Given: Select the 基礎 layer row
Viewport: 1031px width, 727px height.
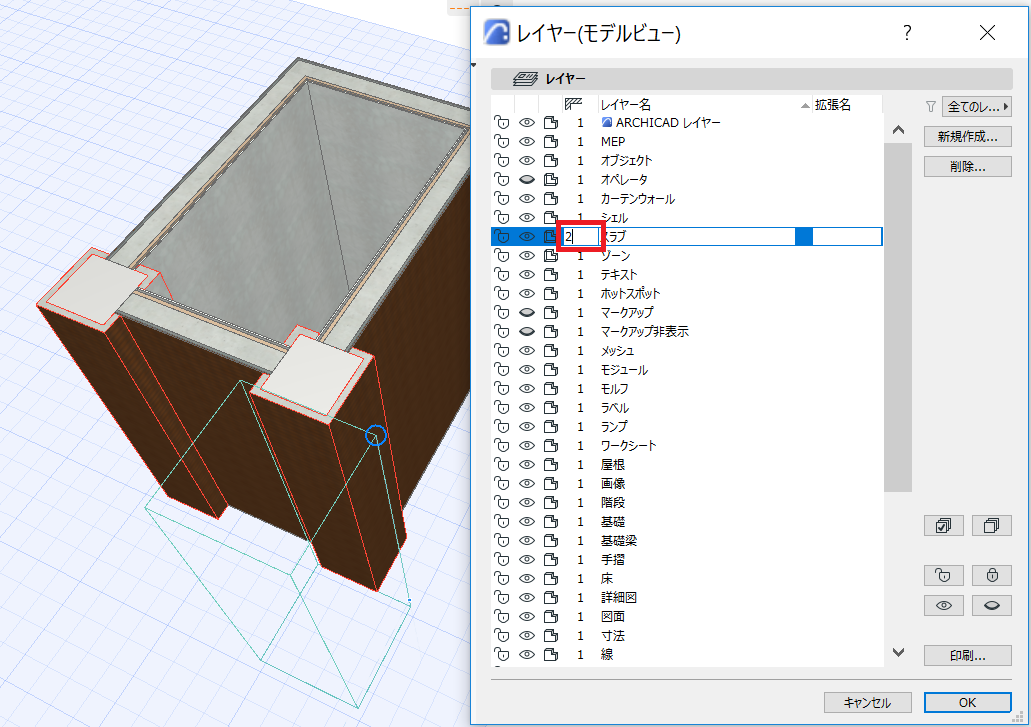Looking at the screenshot, I should [686, 522].
